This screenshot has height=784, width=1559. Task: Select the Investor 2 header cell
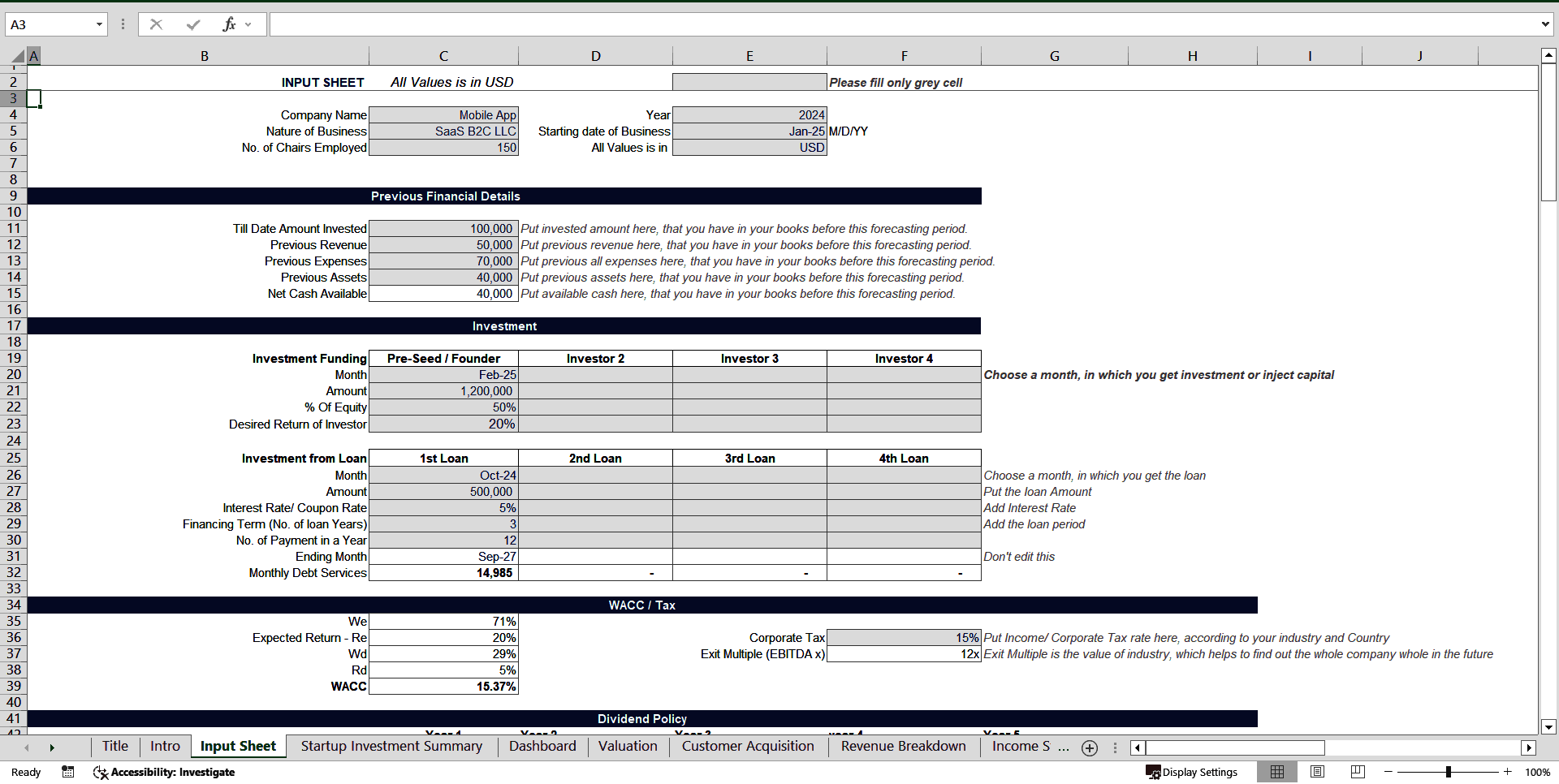[x=595, y=358]
